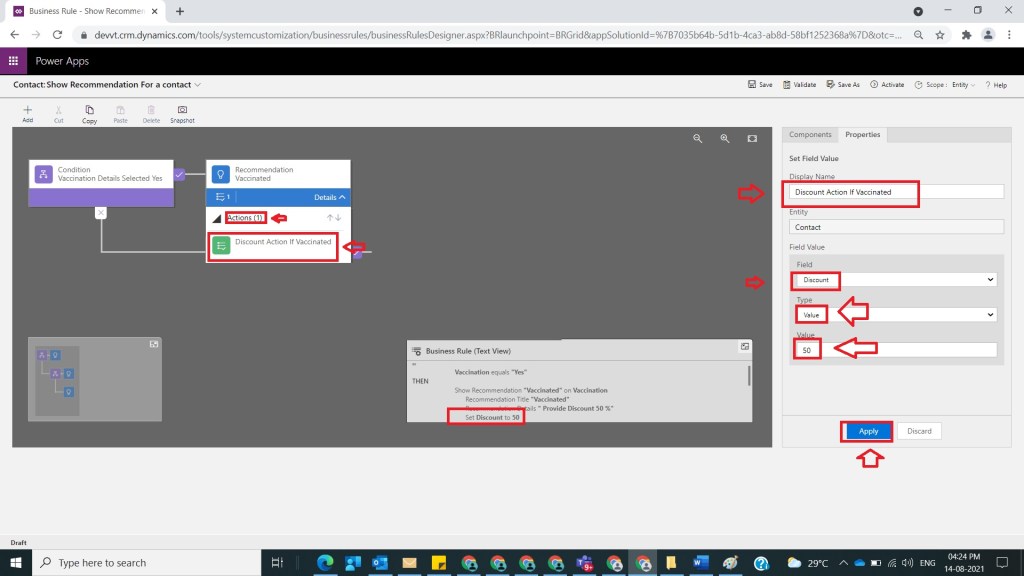Select the Properties tab
The image size is (1024, 576).
(x=862, y=135)
